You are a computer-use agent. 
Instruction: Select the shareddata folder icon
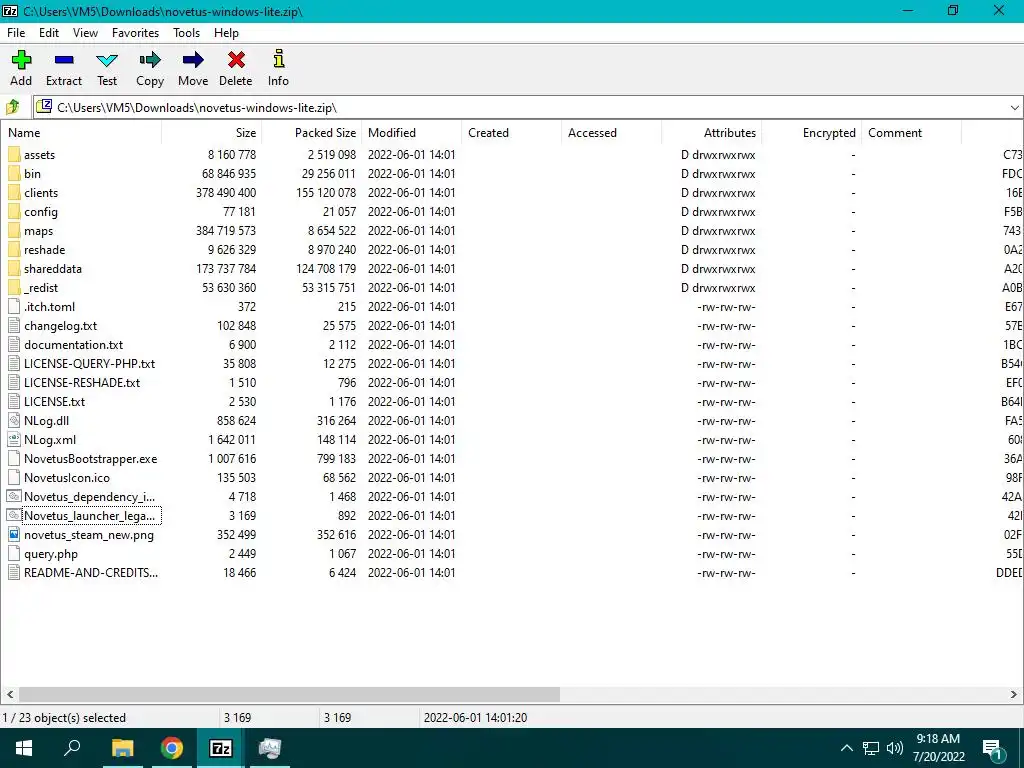coord(14,268)
